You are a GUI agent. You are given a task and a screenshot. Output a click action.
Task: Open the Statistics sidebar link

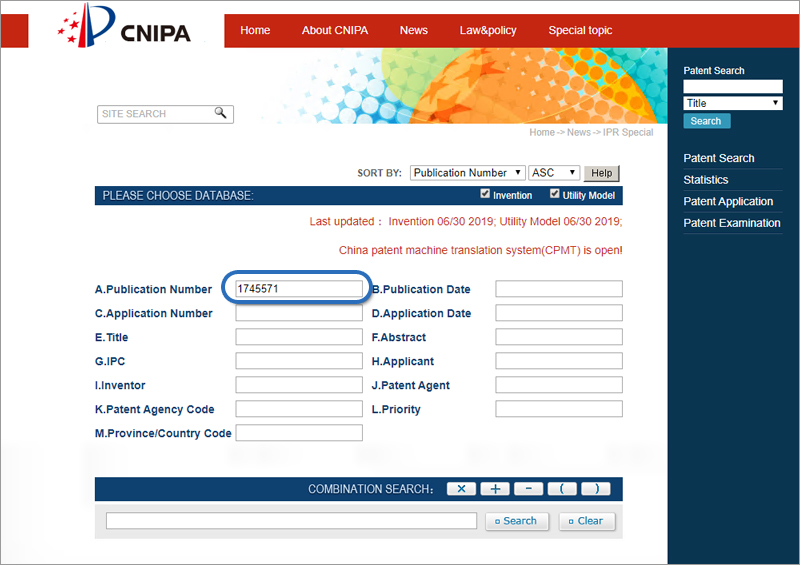point(706,180)
